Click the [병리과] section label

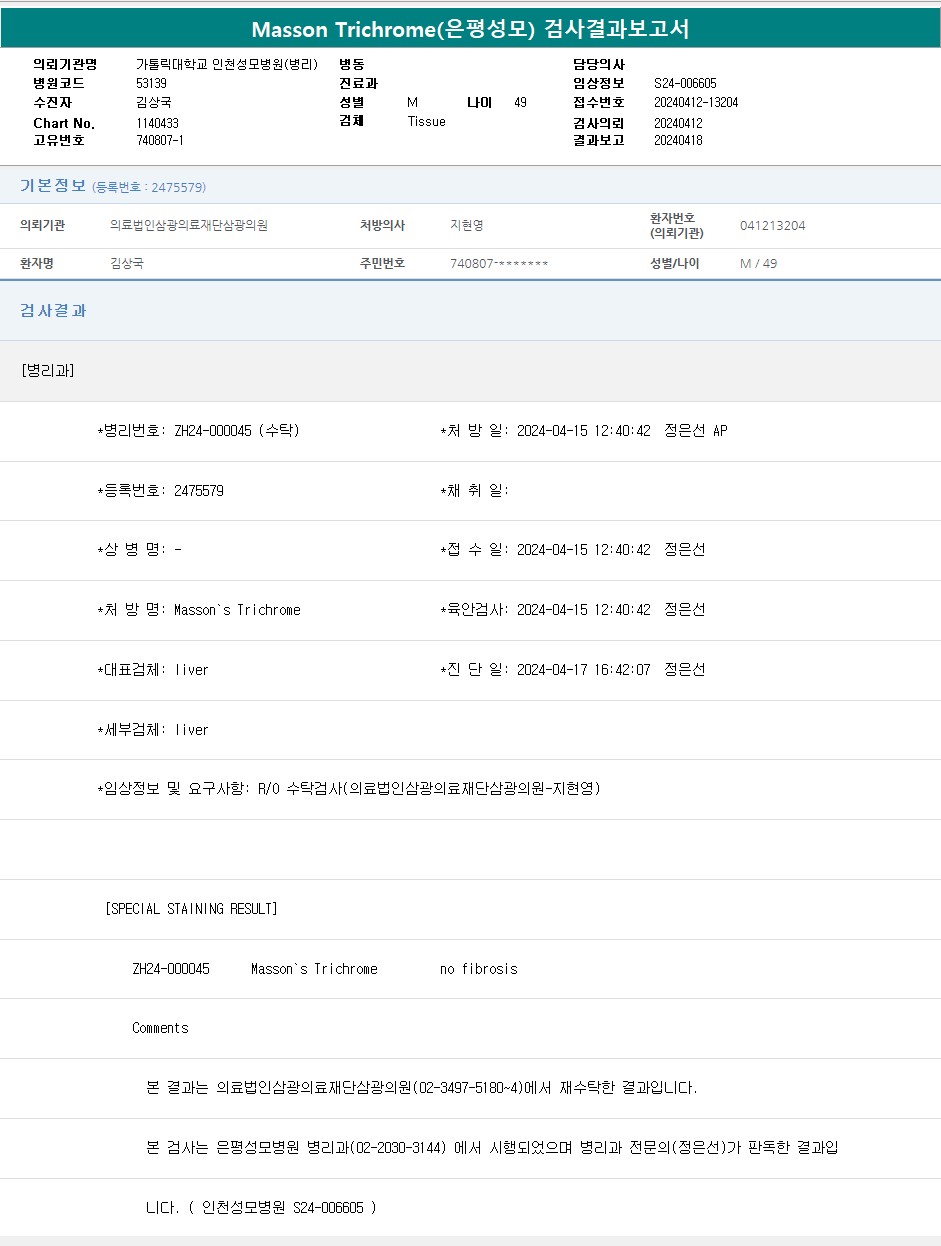click(47, 371)
